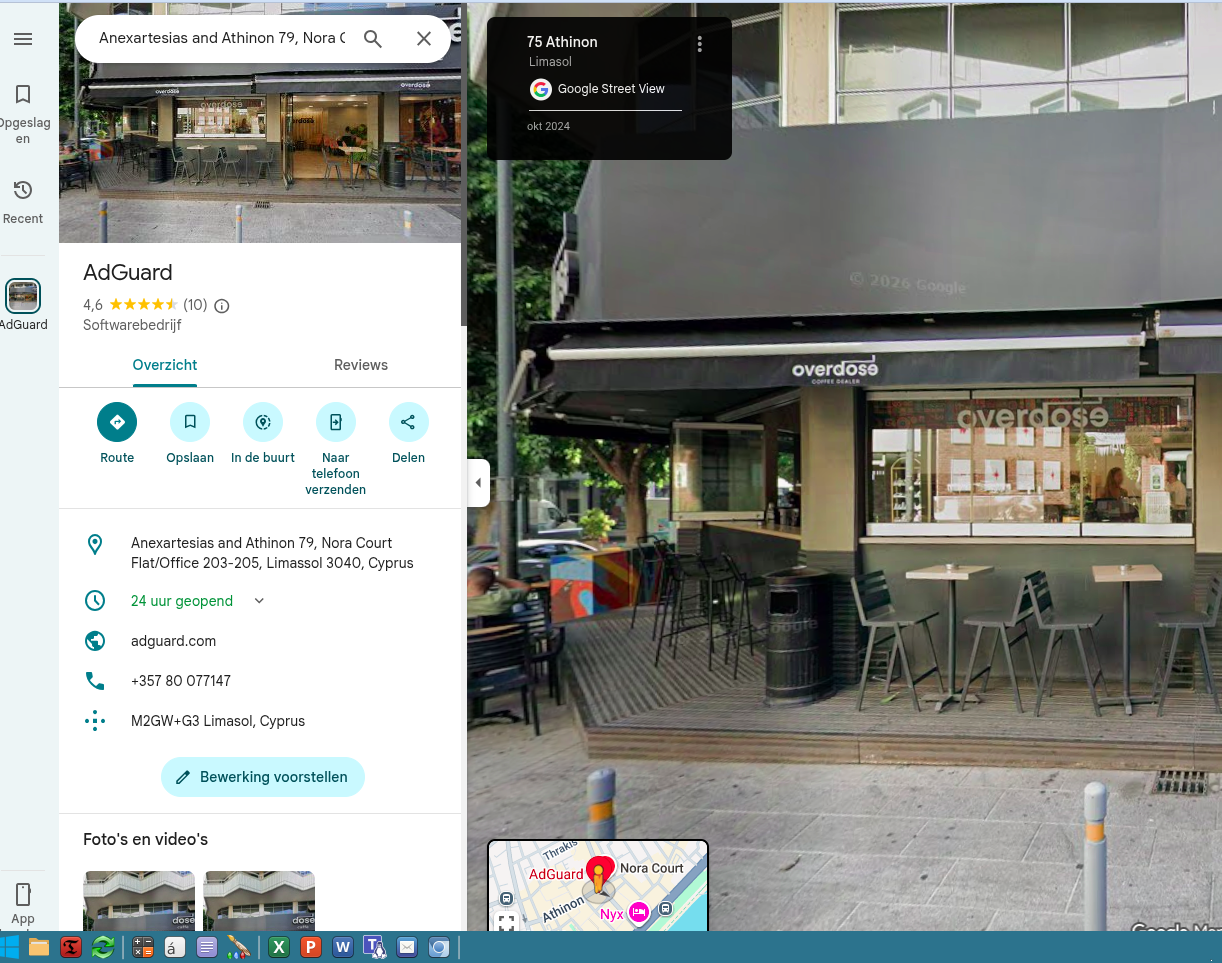This screenshot has width=1222, height=963.
Task: Open Recent history in sidebar
Action: pos(23,201)
